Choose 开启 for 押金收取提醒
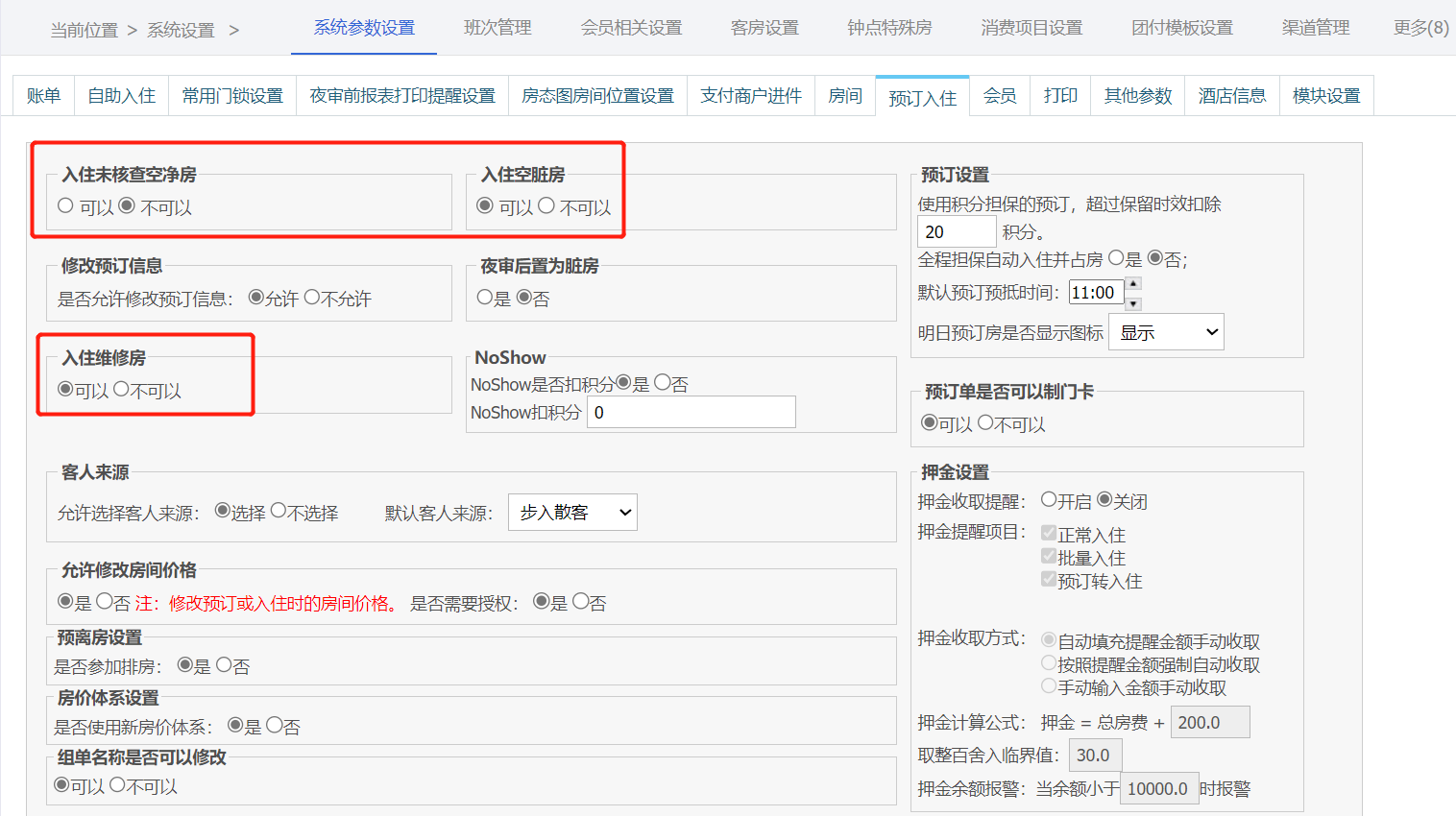Screen dimensions: 1456x816 tap(1049, 500)
